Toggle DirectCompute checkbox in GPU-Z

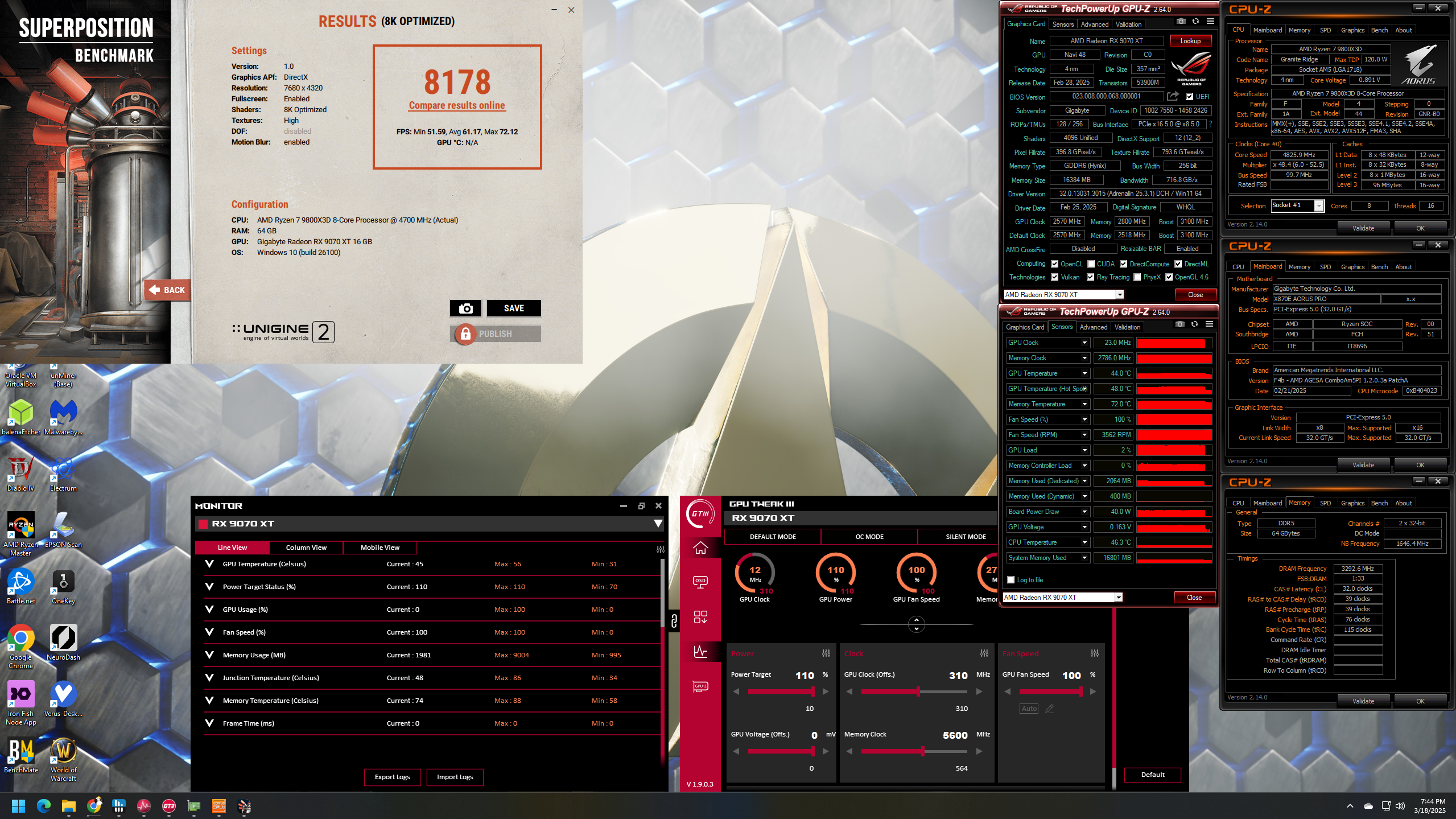(1124, 264)
